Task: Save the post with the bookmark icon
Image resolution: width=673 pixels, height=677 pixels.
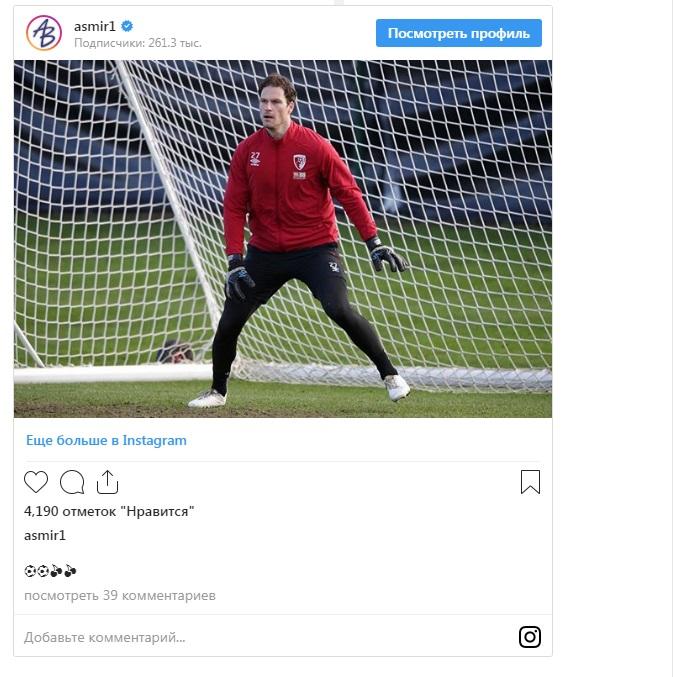Action: pos(530,482)
